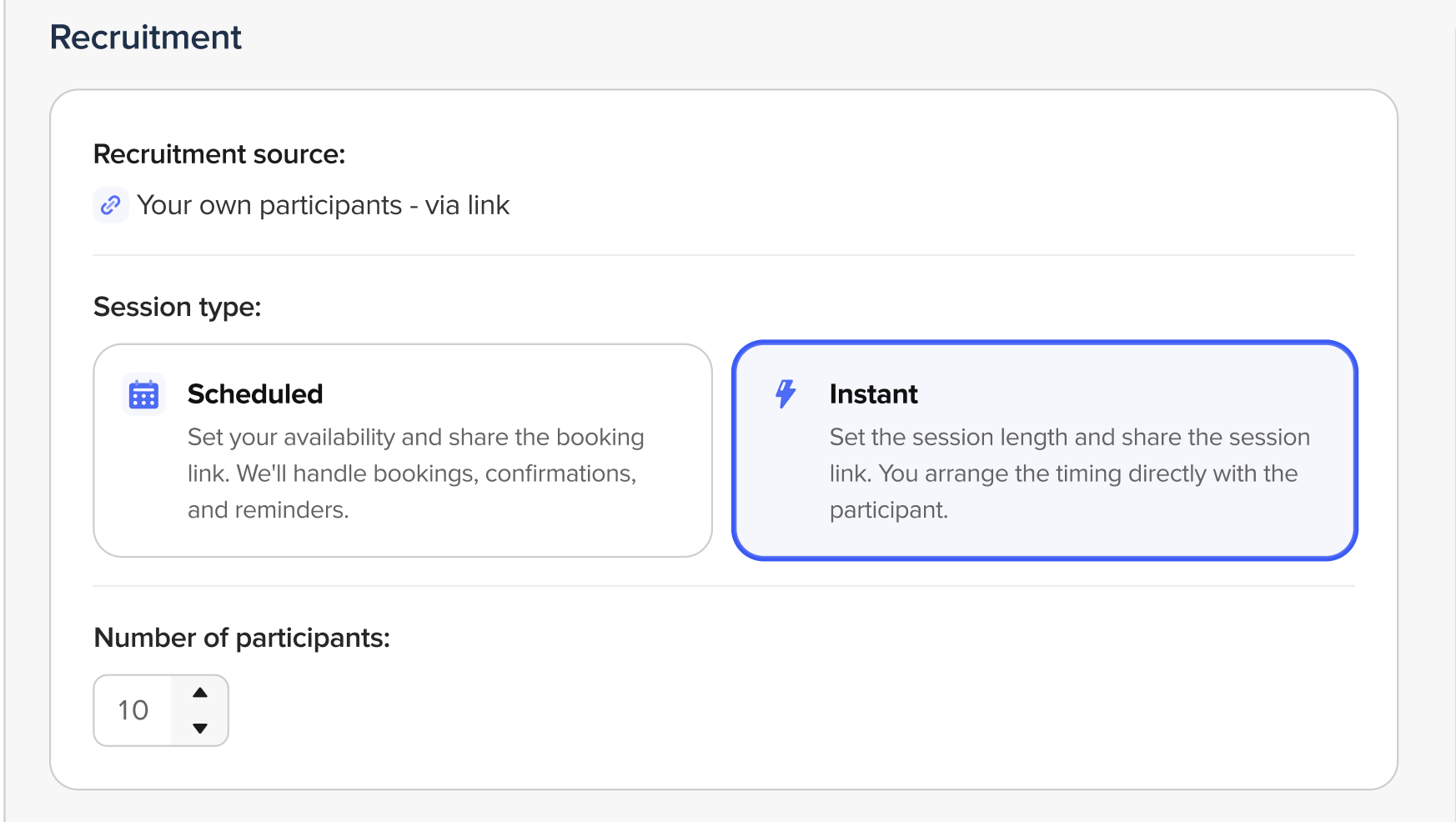Viewport: 1456px width, 822px height.
Task: Select the Scheduled session type card
Action: coord(403,450)
